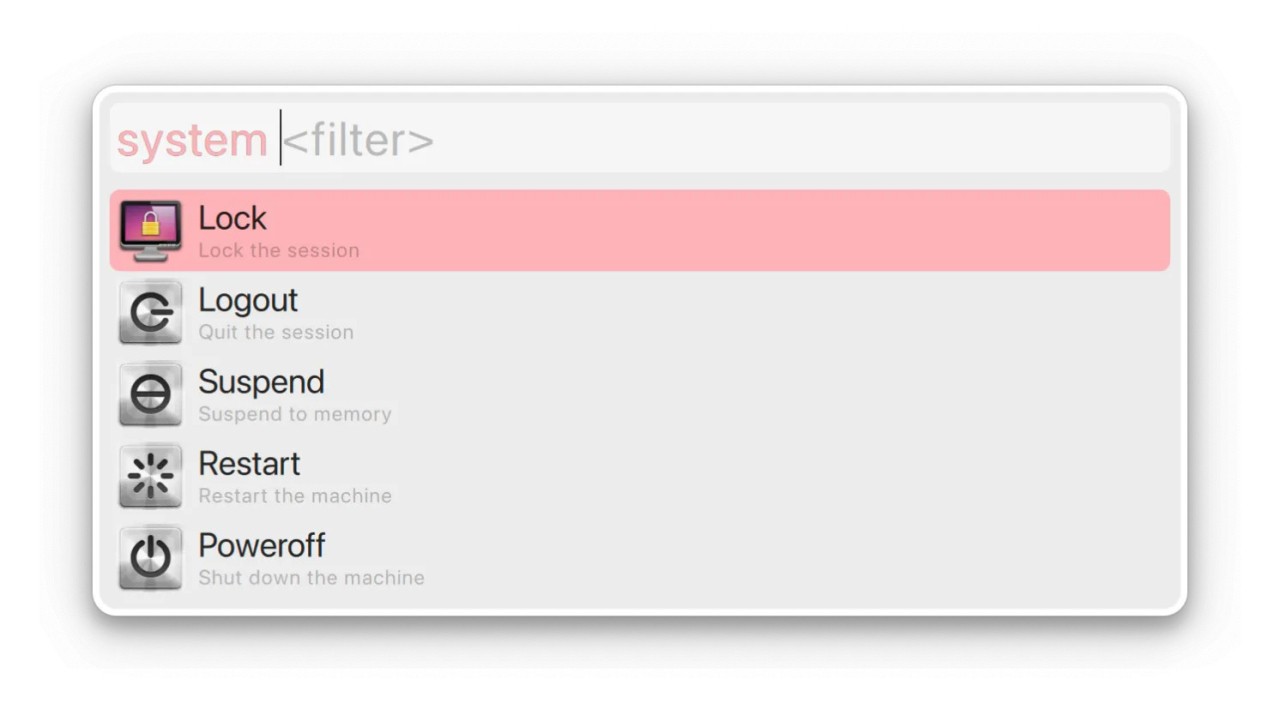Image resolution: width=1280 pixels, height=715 pixels.
Task: Click the padlock monitor icon for Lock
Action: coord(150,231)
